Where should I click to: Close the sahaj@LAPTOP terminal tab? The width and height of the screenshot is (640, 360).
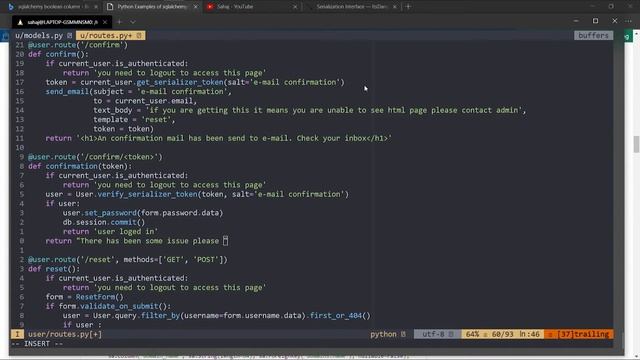[x=105, y=22]
